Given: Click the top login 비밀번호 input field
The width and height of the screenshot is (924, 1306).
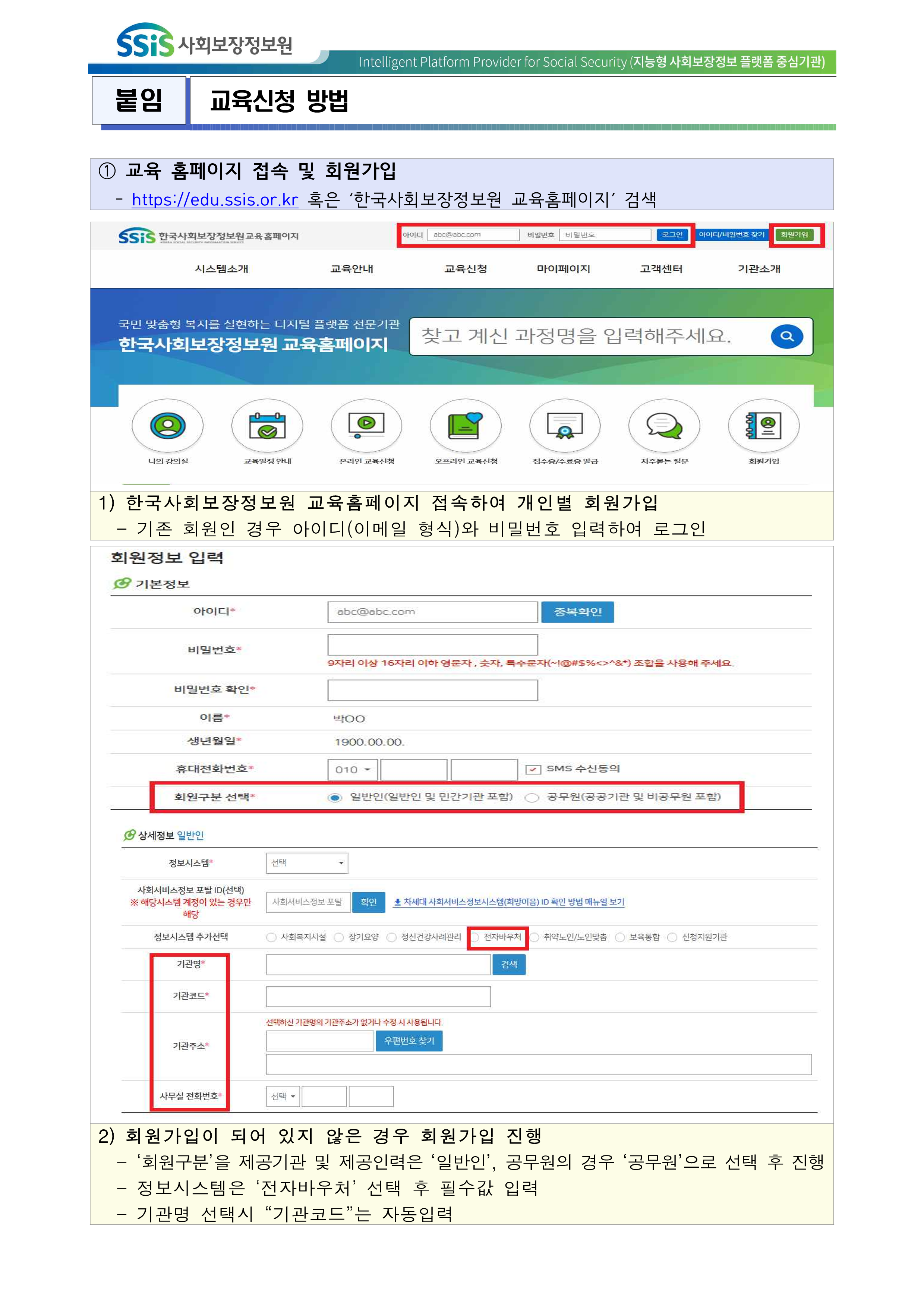Looking at the screenshot, I should (x=605, y=234).
